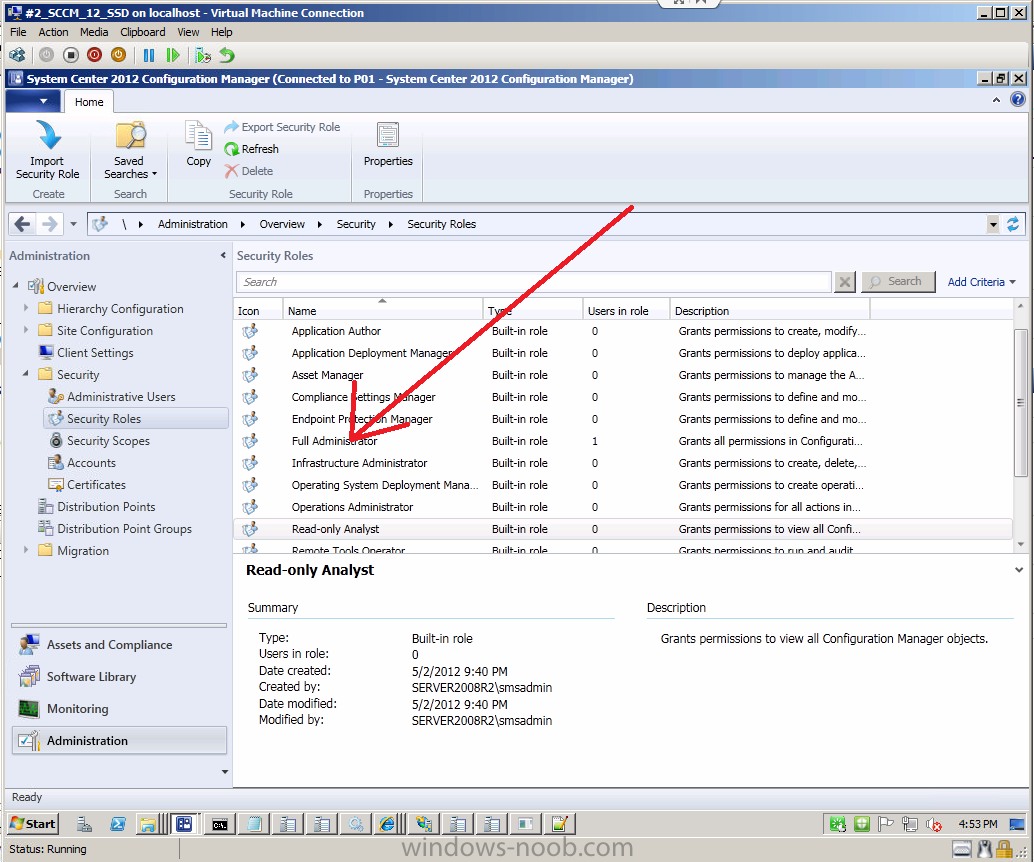Pause the virtual machine
The image size is (1034, 862).
pos(149,55)
